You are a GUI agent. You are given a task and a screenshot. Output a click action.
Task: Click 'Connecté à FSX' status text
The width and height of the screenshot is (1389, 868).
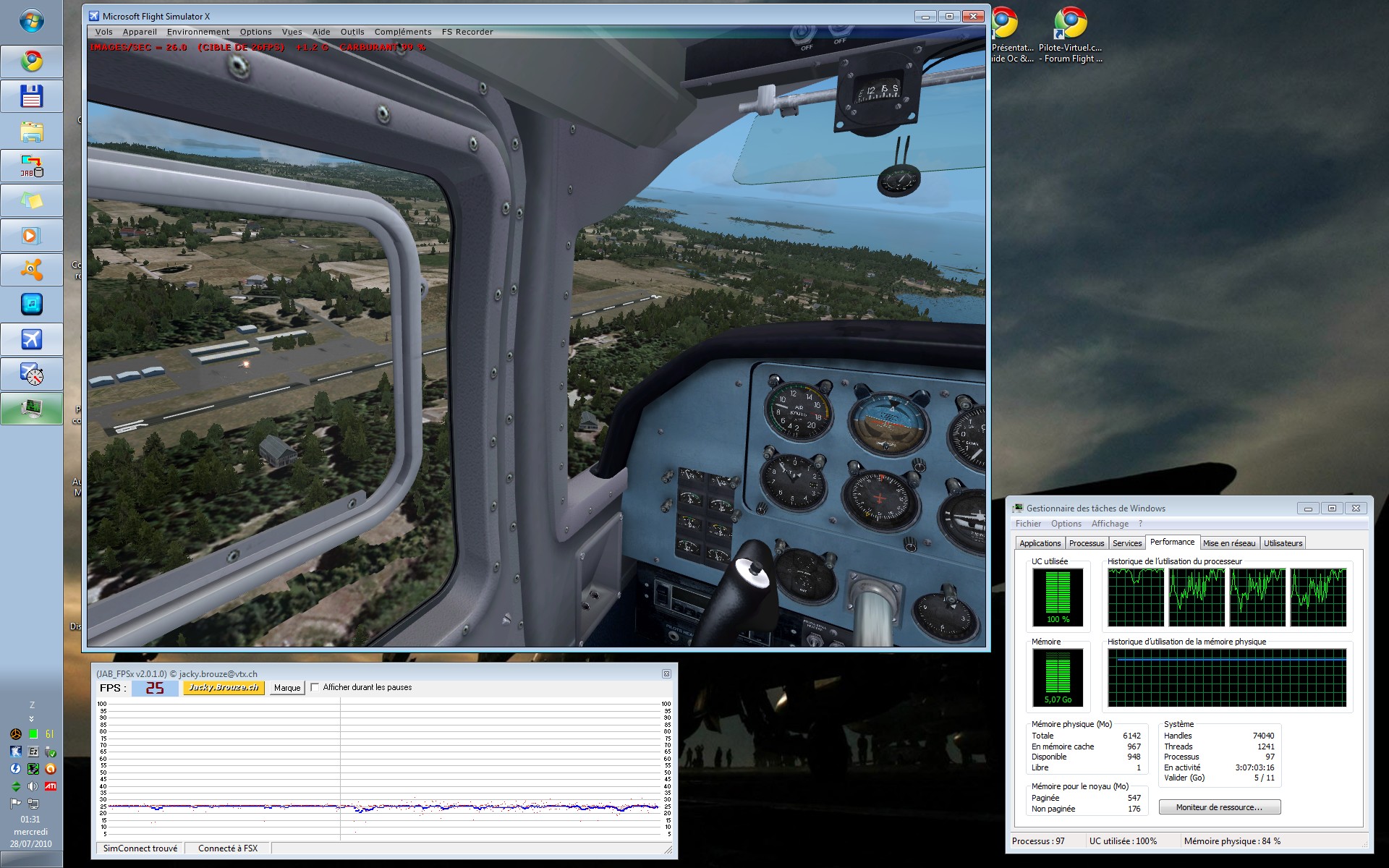coord(228,848)
